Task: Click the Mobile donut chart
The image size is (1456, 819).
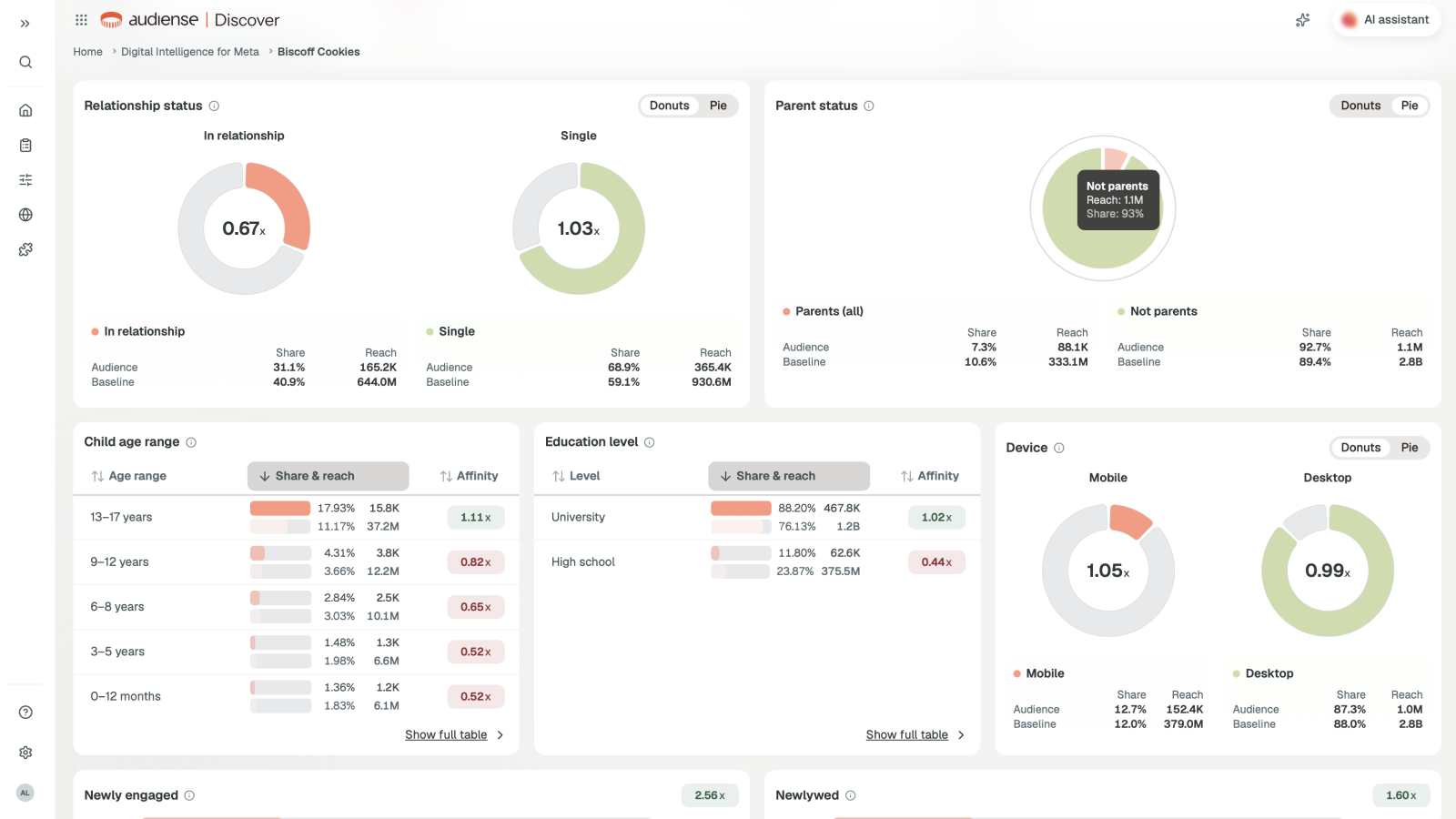Action: 1108,571
